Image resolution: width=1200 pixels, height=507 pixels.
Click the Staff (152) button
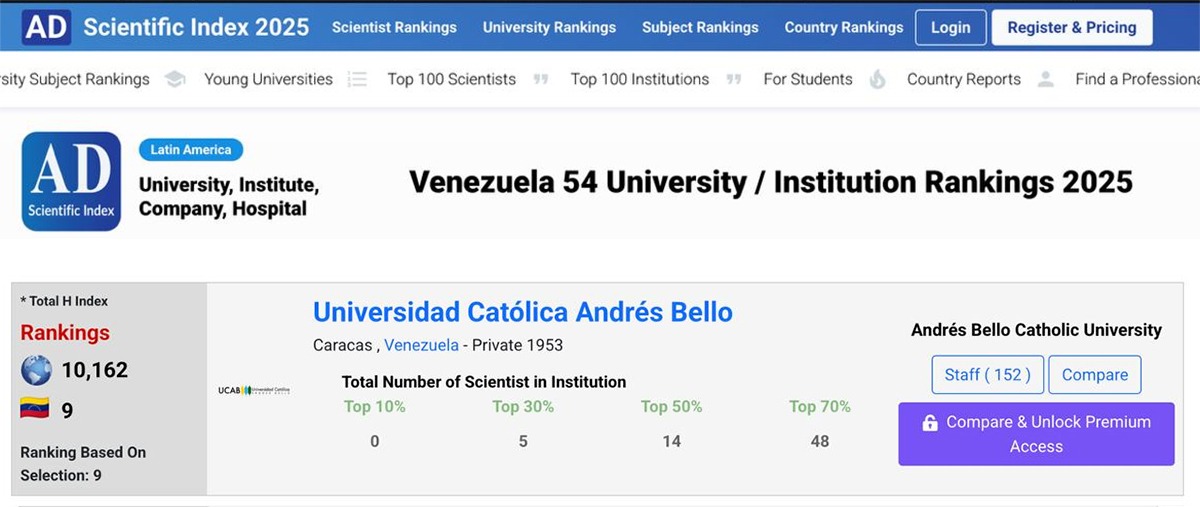click(x=987, y=375)
